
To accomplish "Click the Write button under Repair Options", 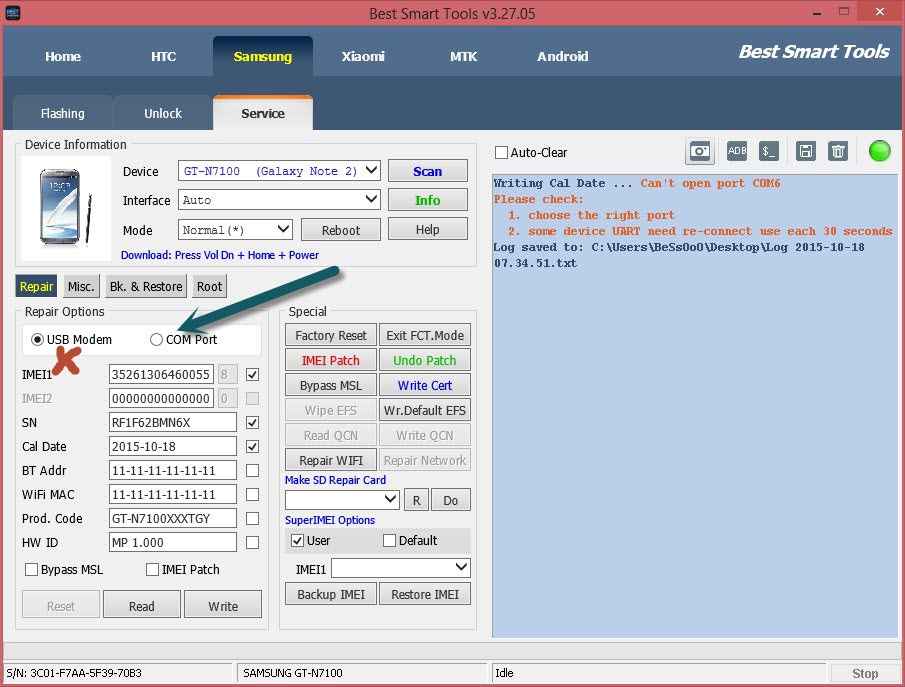I will point(223,606).
